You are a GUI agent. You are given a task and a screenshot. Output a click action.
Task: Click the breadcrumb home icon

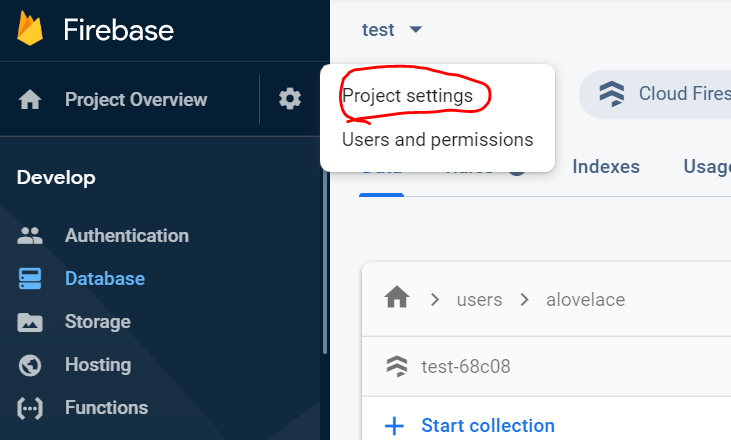(x=397, y=297)
